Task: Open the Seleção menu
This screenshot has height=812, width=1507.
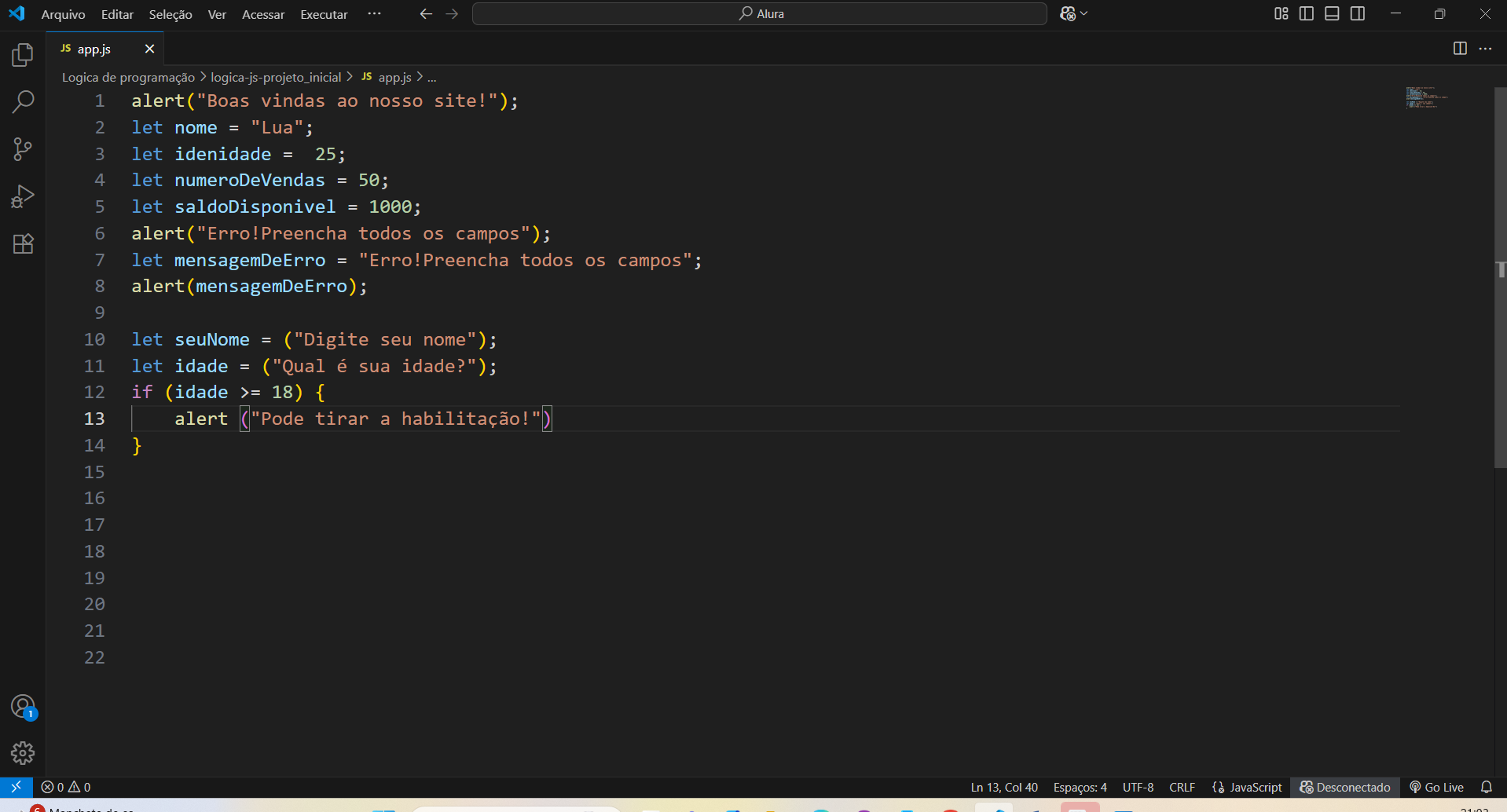Action: point(170,14)
